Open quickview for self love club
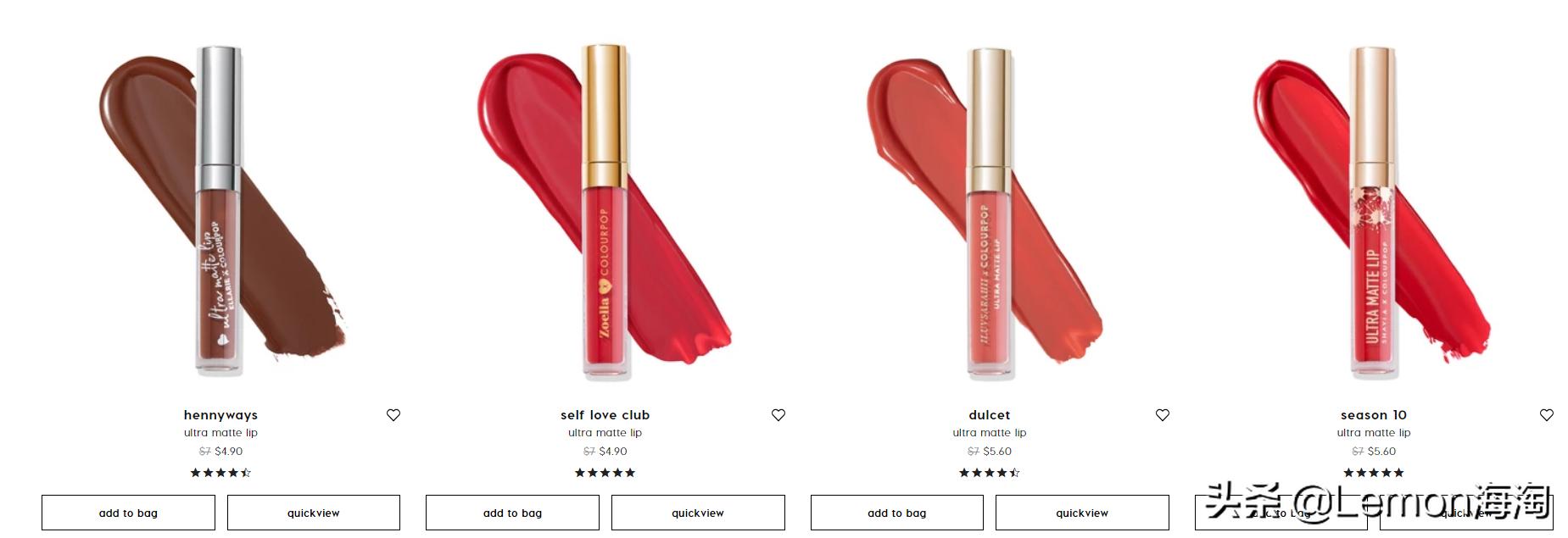This screenshot has height=538, width=1568. [698, 513]
